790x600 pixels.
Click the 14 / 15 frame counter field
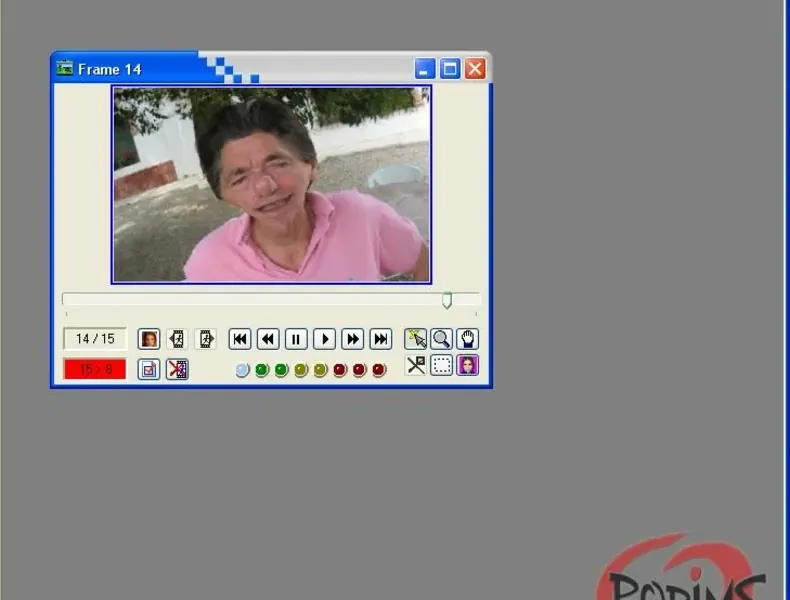point(95,339)
